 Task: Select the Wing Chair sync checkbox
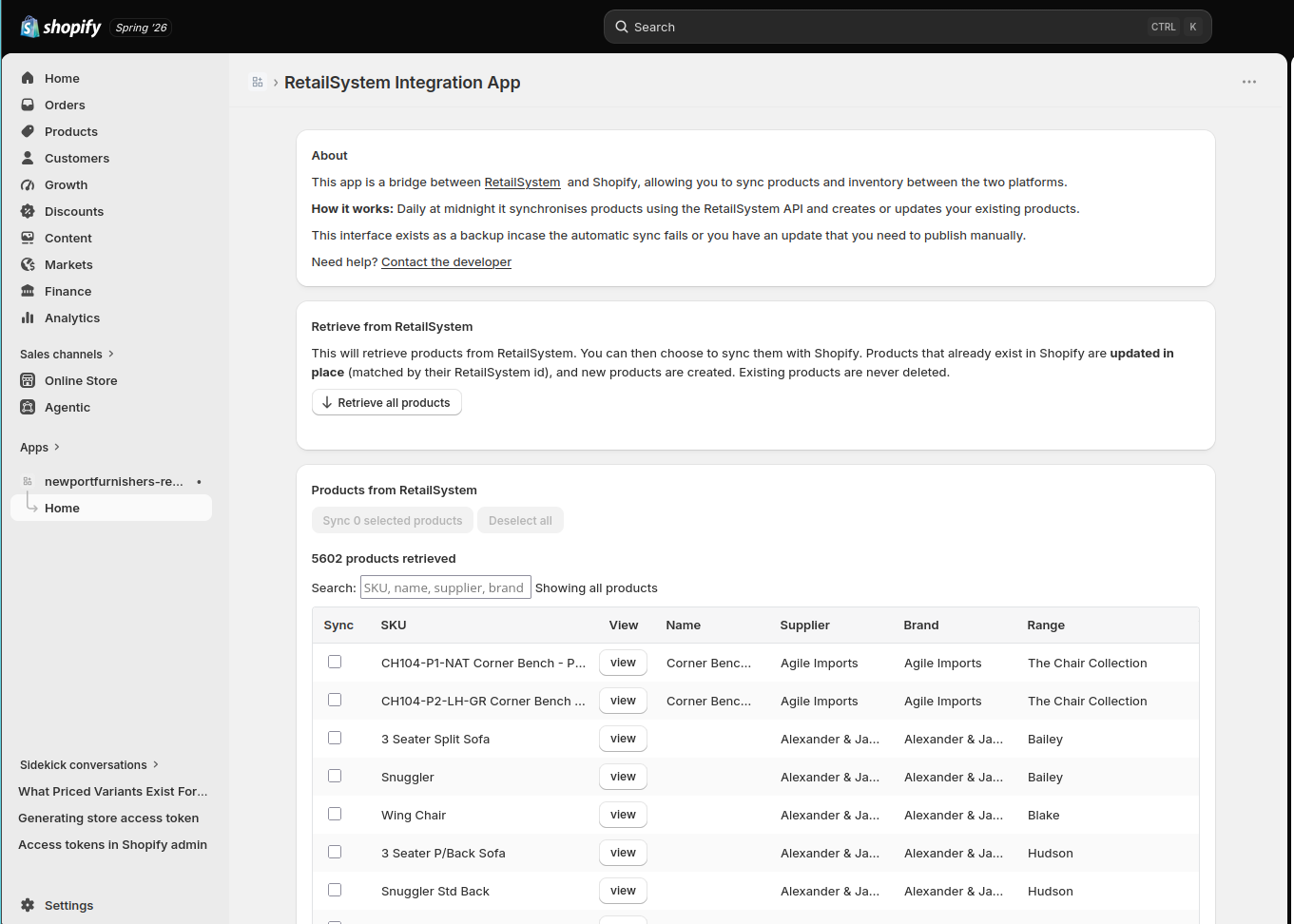tap(335, 814)
